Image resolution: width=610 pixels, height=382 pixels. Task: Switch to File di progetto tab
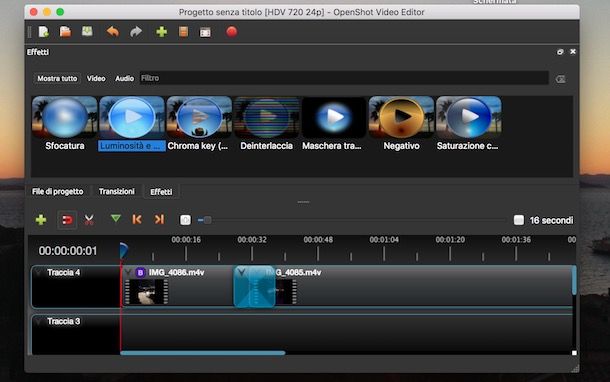(x=58, y=191)
